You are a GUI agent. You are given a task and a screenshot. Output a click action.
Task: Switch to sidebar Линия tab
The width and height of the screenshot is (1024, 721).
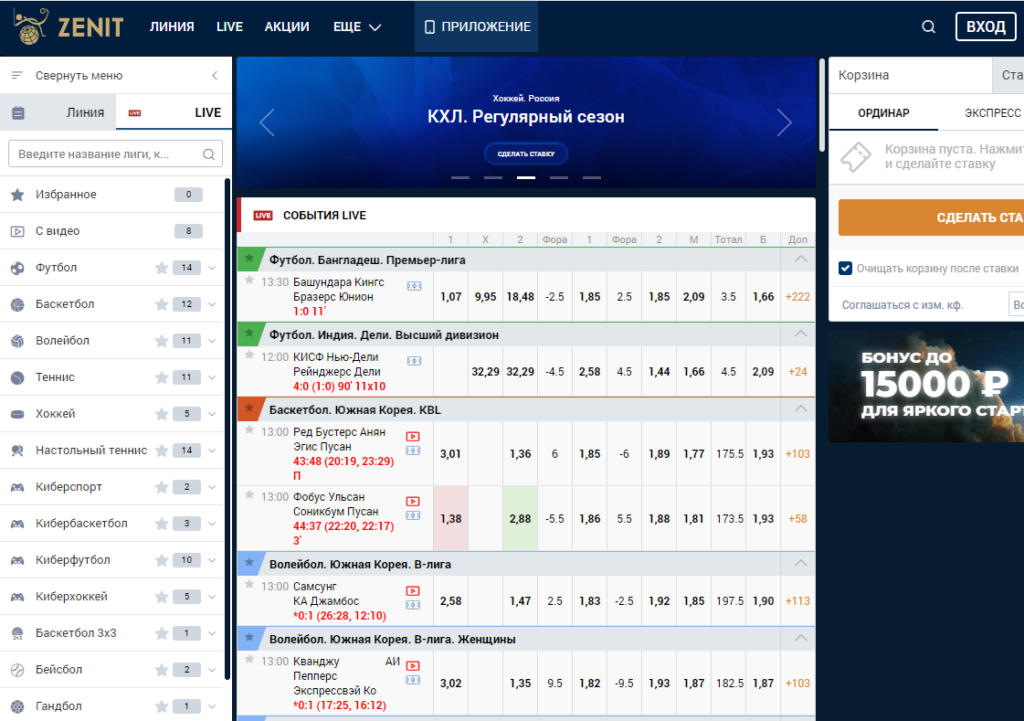tap(58, 112)
